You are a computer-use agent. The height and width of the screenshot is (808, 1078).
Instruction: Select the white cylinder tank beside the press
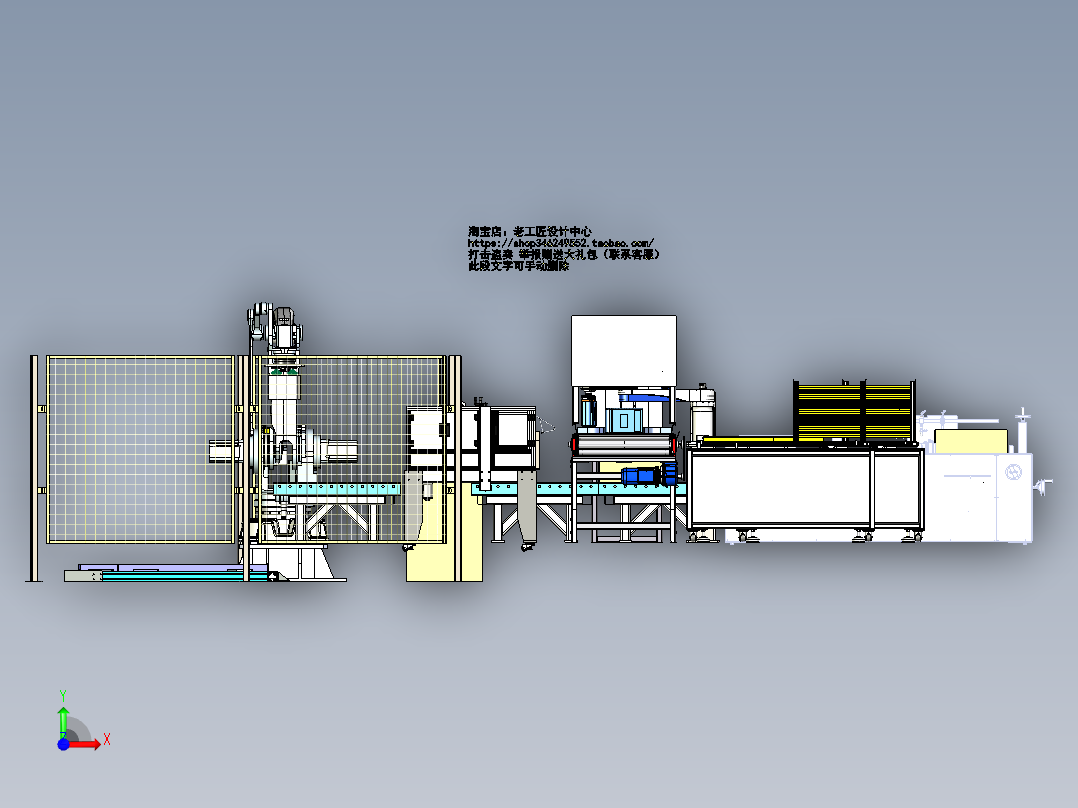click(x=703, y=412)
